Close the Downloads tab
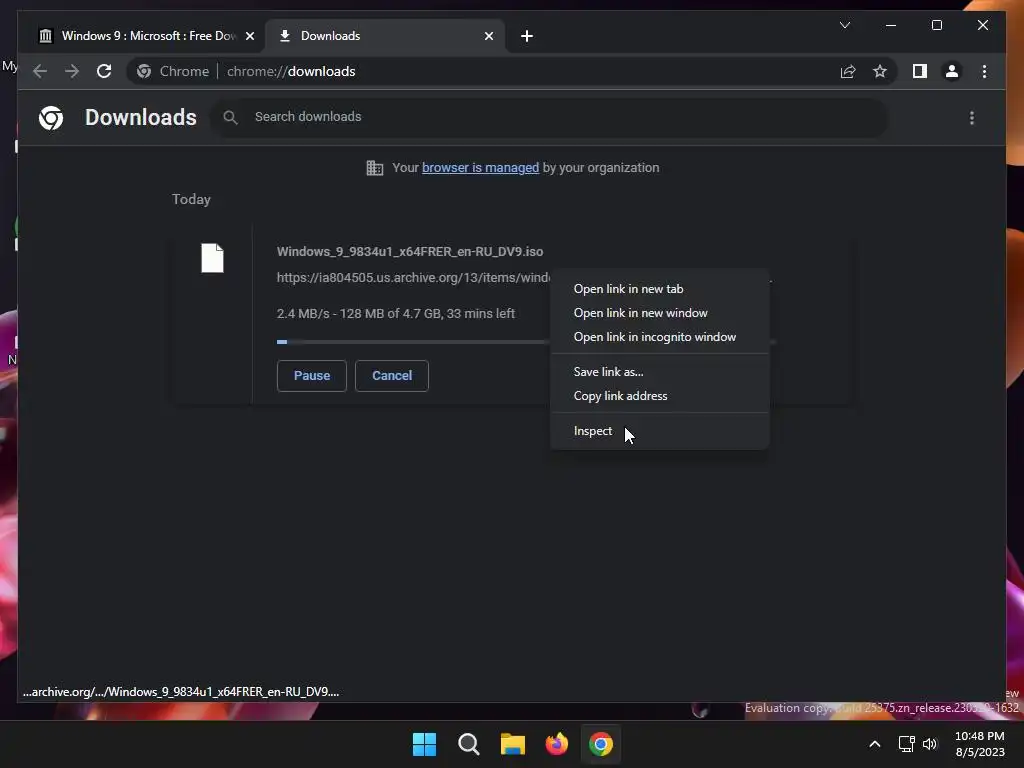The height and width of the screenshot is (768, 1024). [x=488, y=36]
